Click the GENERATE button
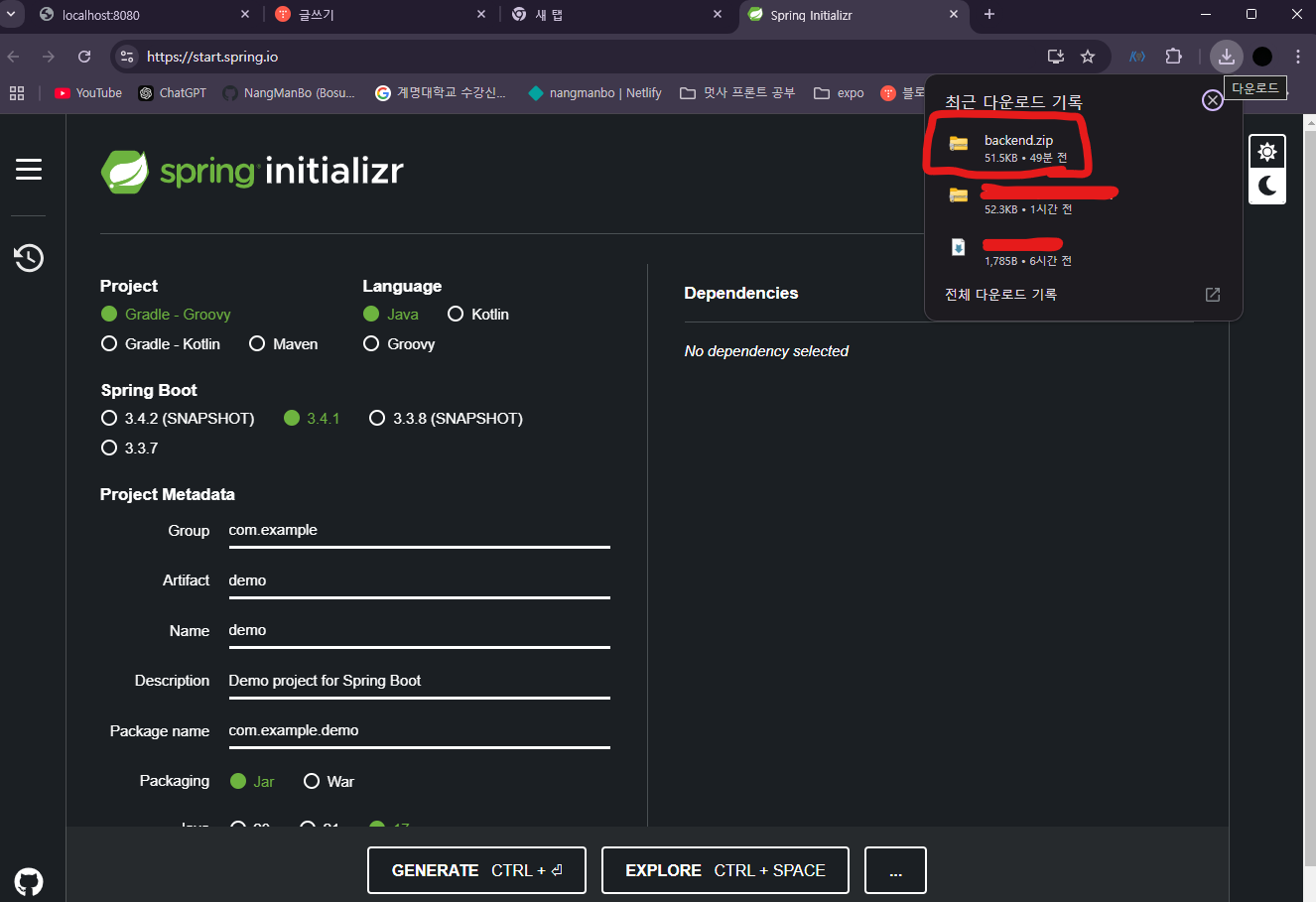The image size is (1316, 902). point(476,870)
